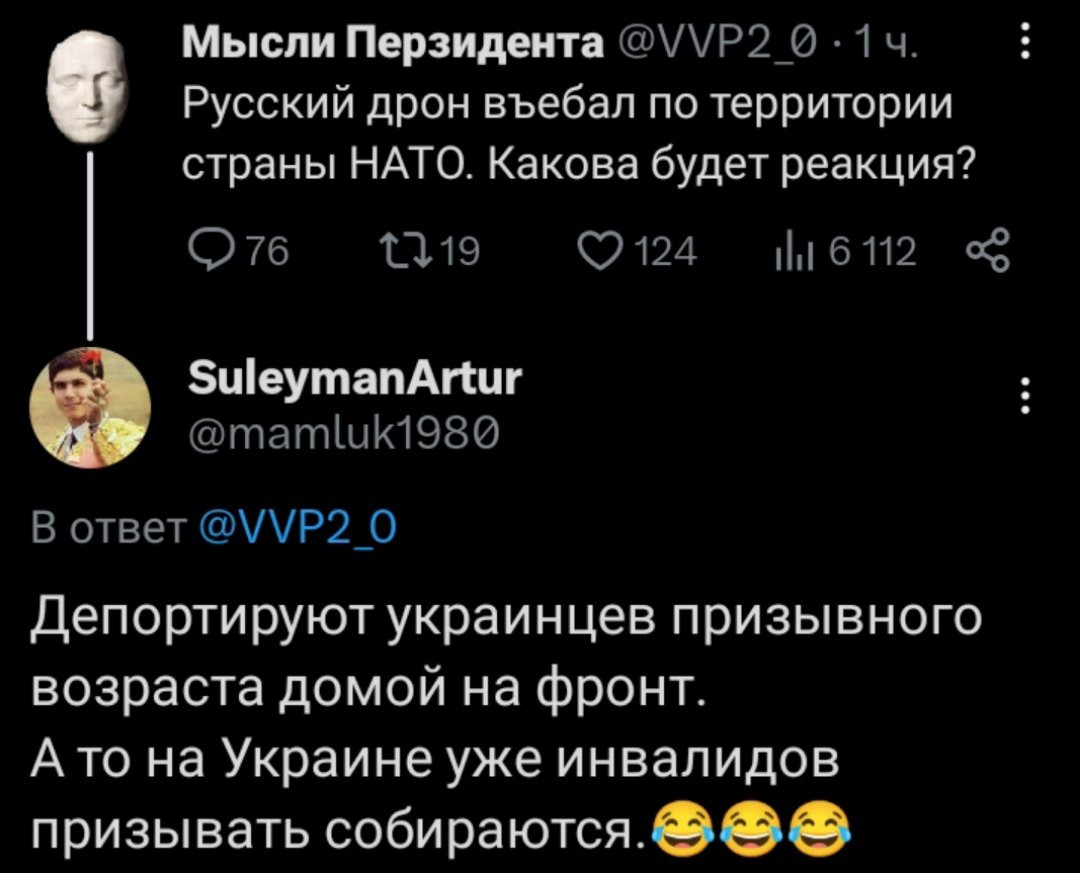The height and width of the screenshot is (873, 1080).
Task: Click the reply speech bubble icon
Action: tap(199, 255)
